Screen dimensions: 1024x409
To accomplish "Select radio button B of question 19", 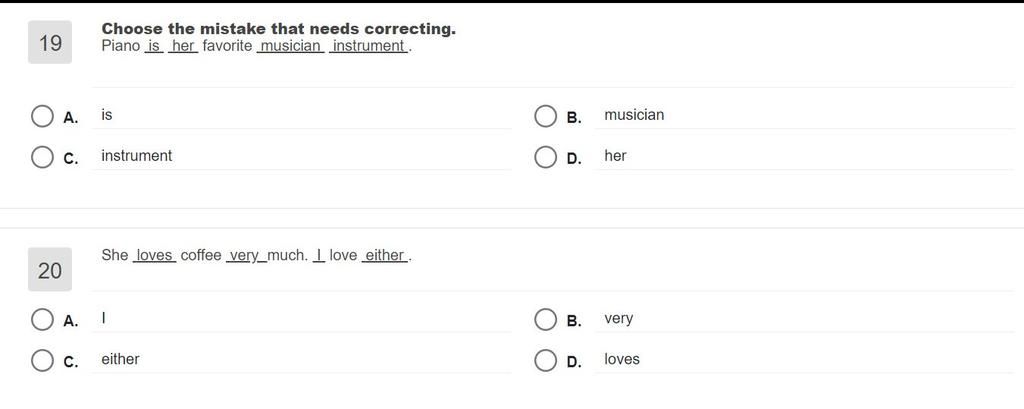I will point(545,116).
